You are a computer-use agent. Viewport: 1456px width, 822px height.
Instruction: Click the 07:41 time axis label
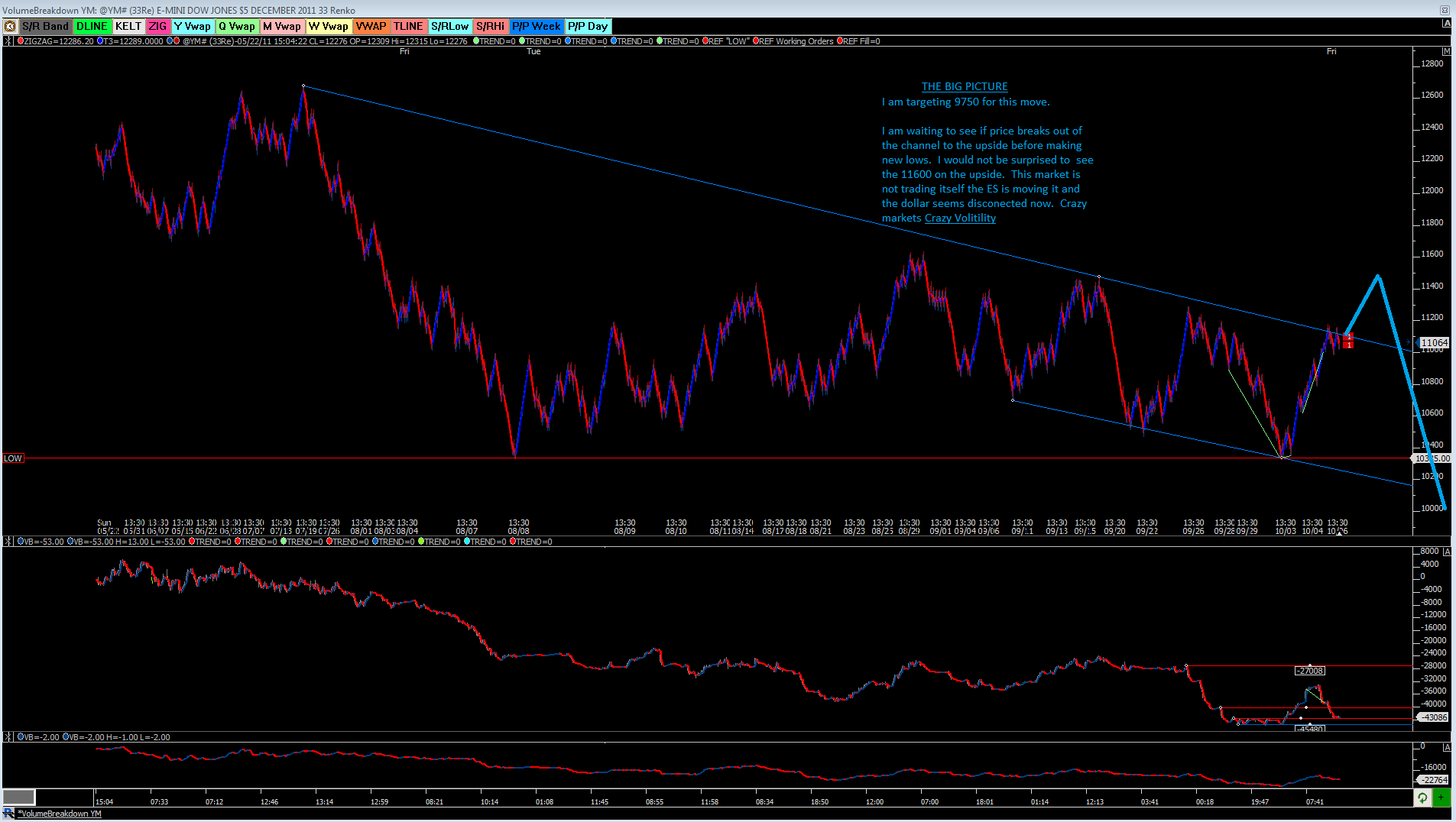(x=1315, y=802)
